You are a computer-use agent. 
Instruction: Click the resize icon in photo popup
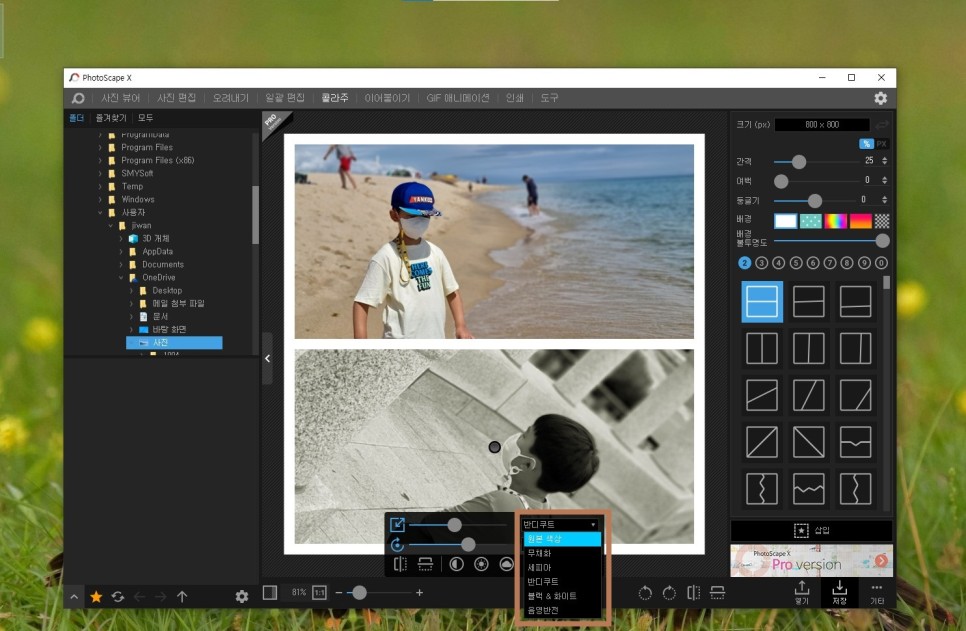[x=397, y=524]
